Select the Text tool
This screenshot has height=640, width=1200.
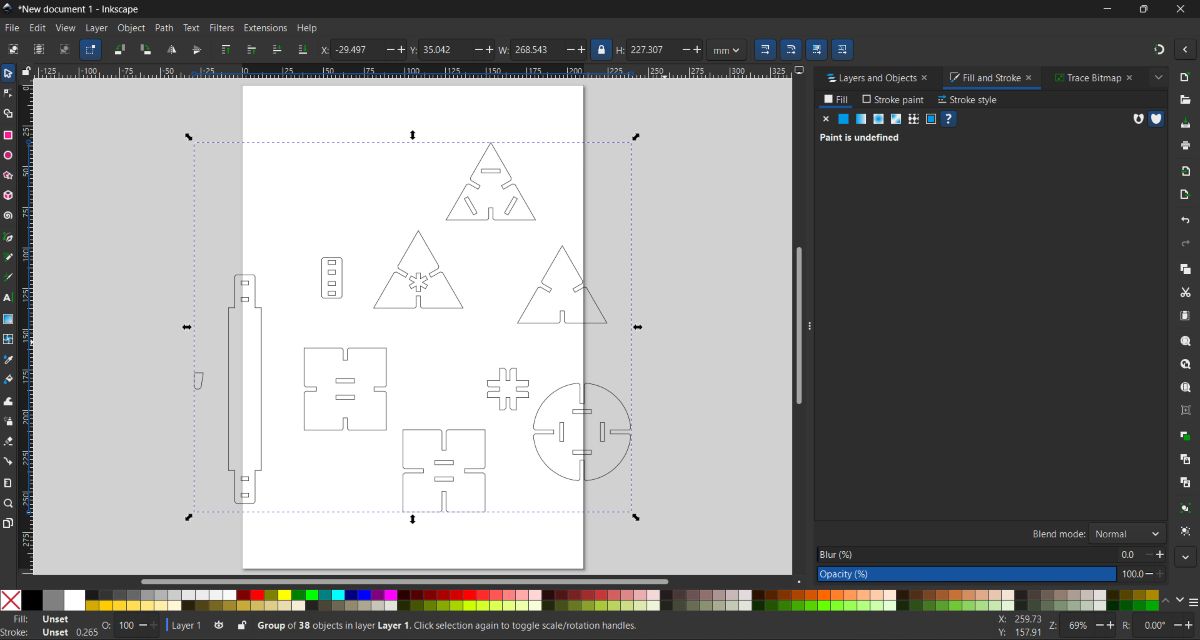[x=8, y=299]
